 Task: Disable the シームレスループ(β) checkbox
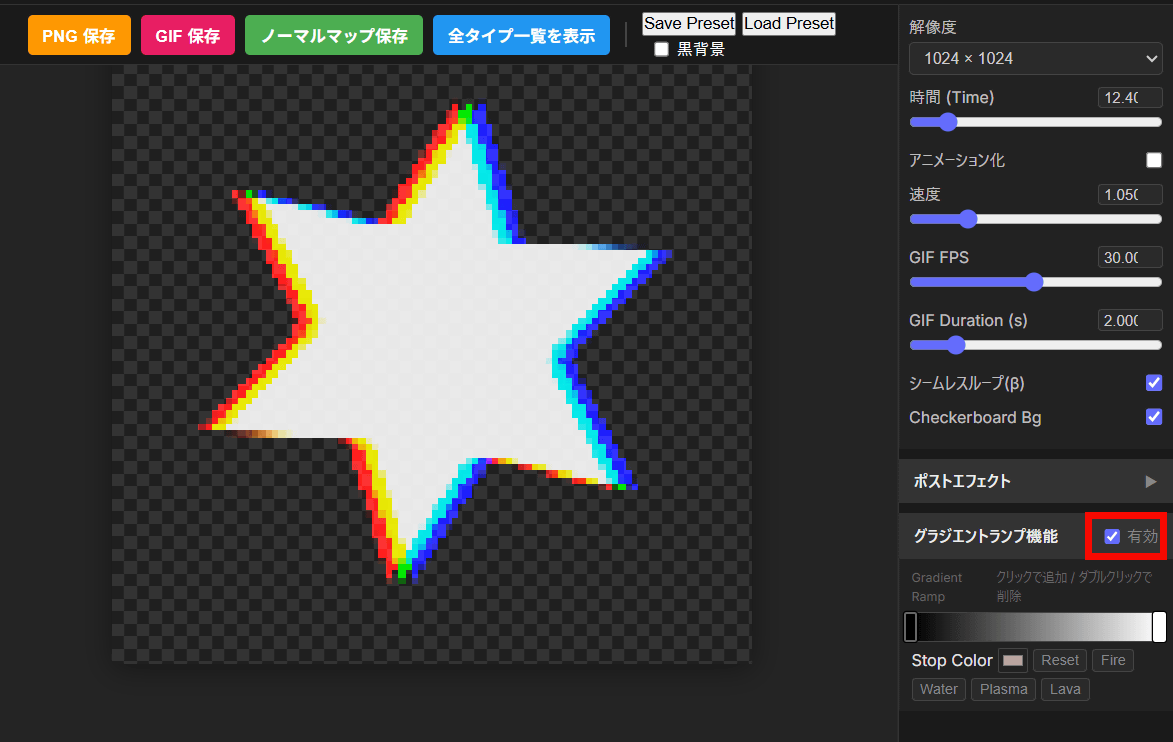1154,383
